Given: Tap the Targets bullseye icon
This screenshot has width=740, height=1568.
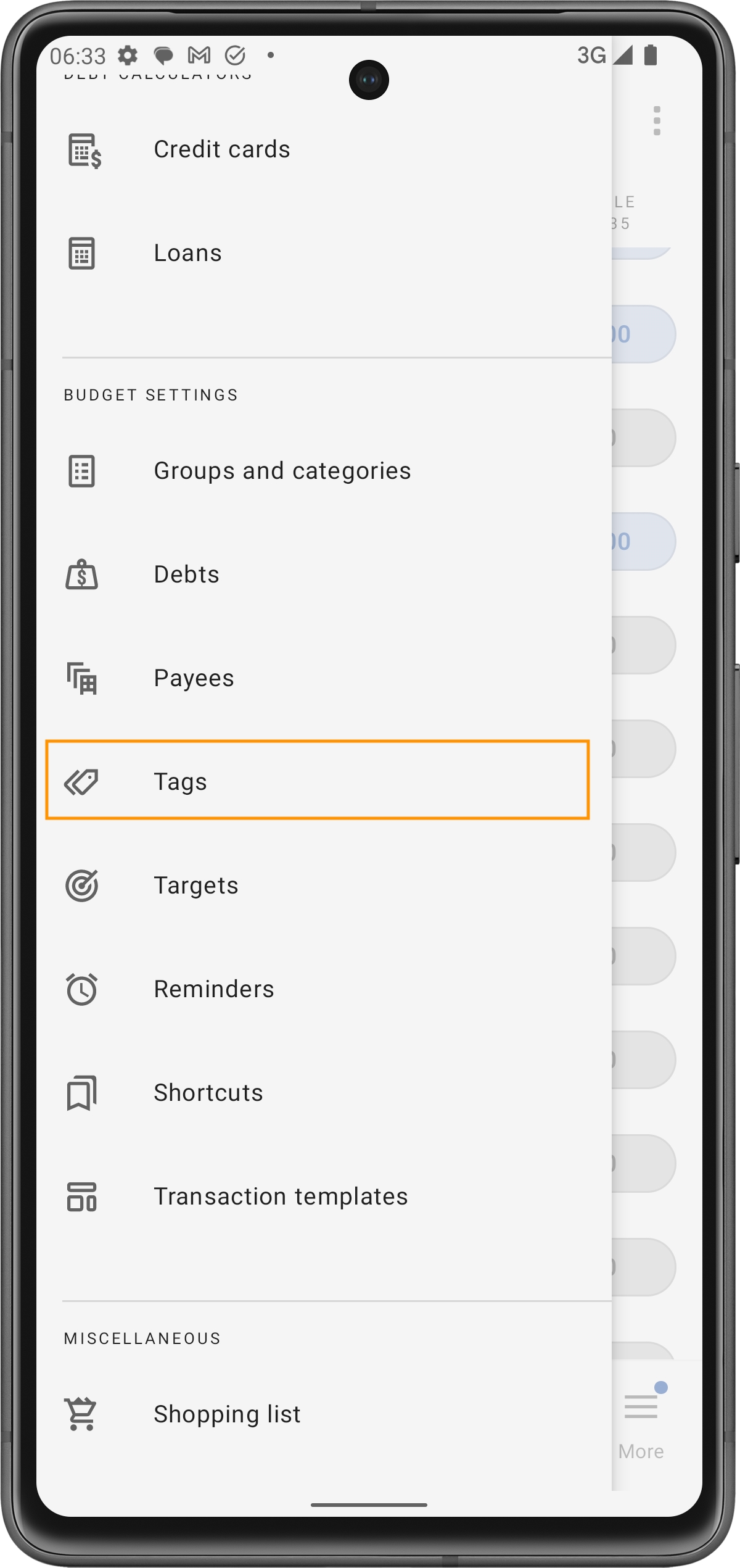Looking at the screenshot, I should pos(81,886).
